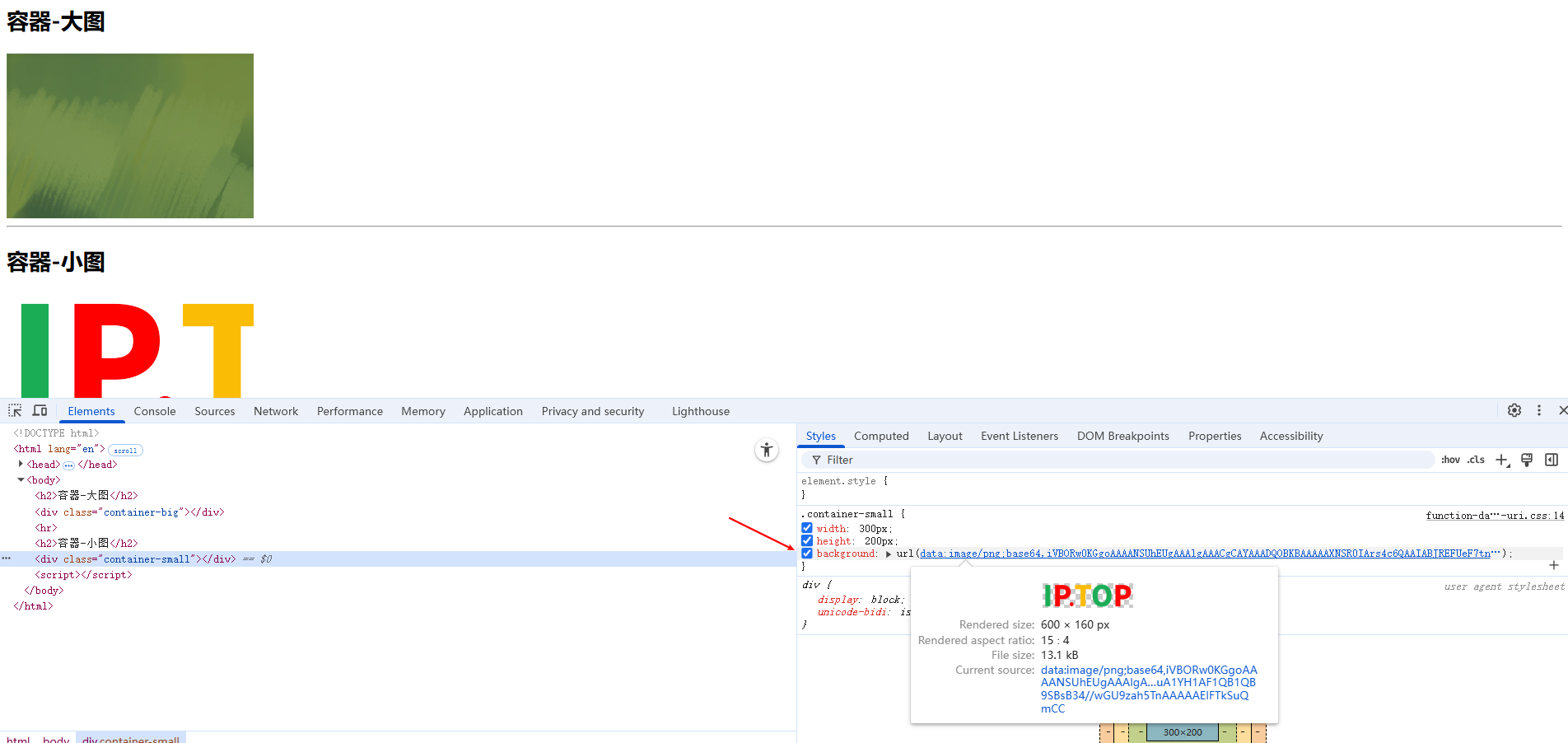Click the filter funnel icon

[x=816, y=460]
